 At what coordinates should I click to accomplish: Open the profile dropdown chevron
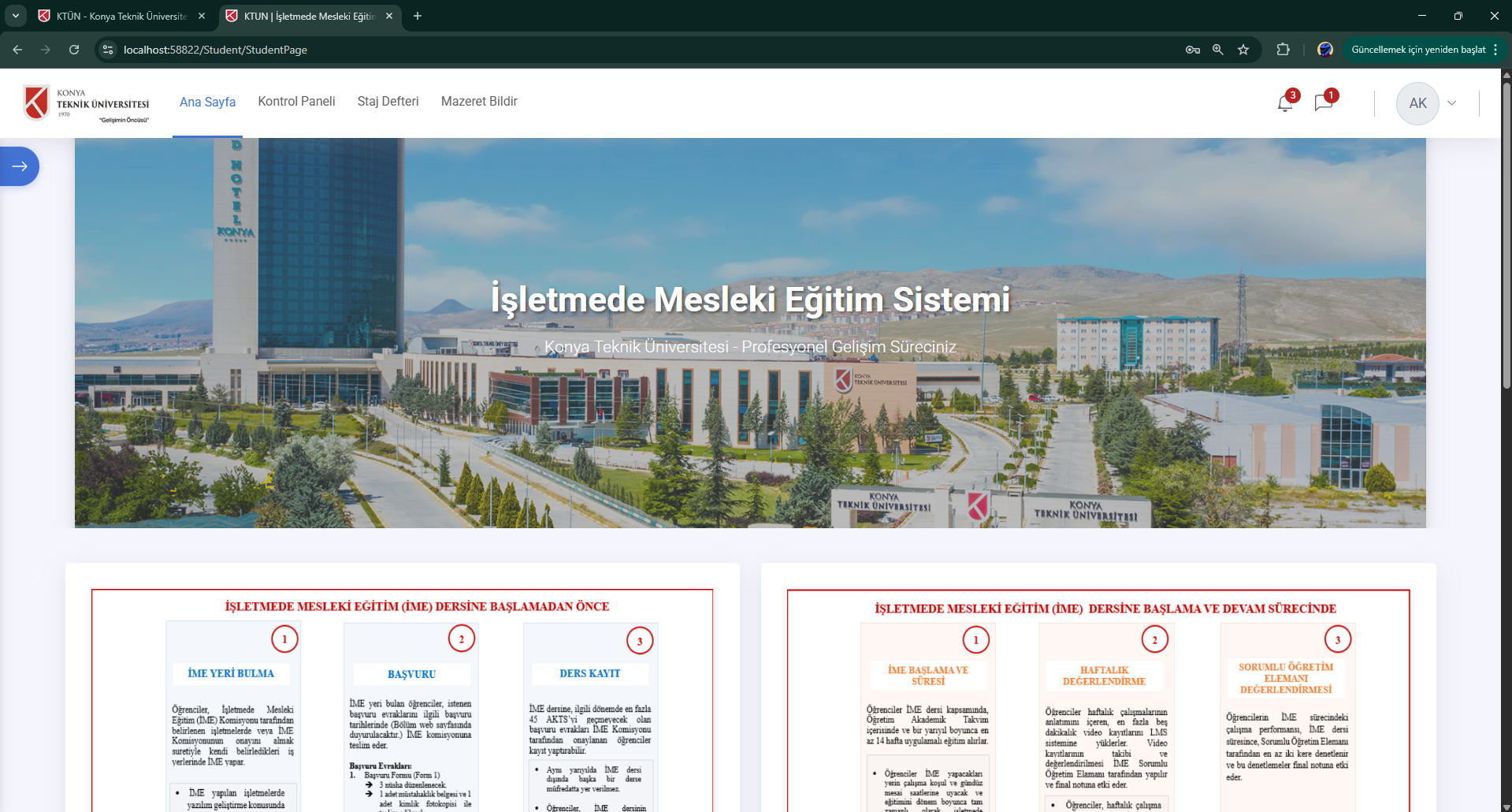point(1451,103)
